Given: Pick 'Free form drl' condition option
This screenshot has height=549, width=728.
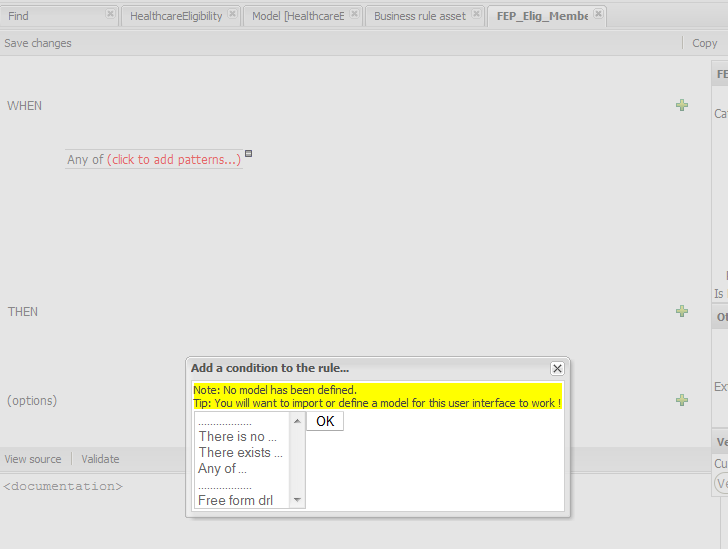Looking at the screenshot, I should (235, 500).
